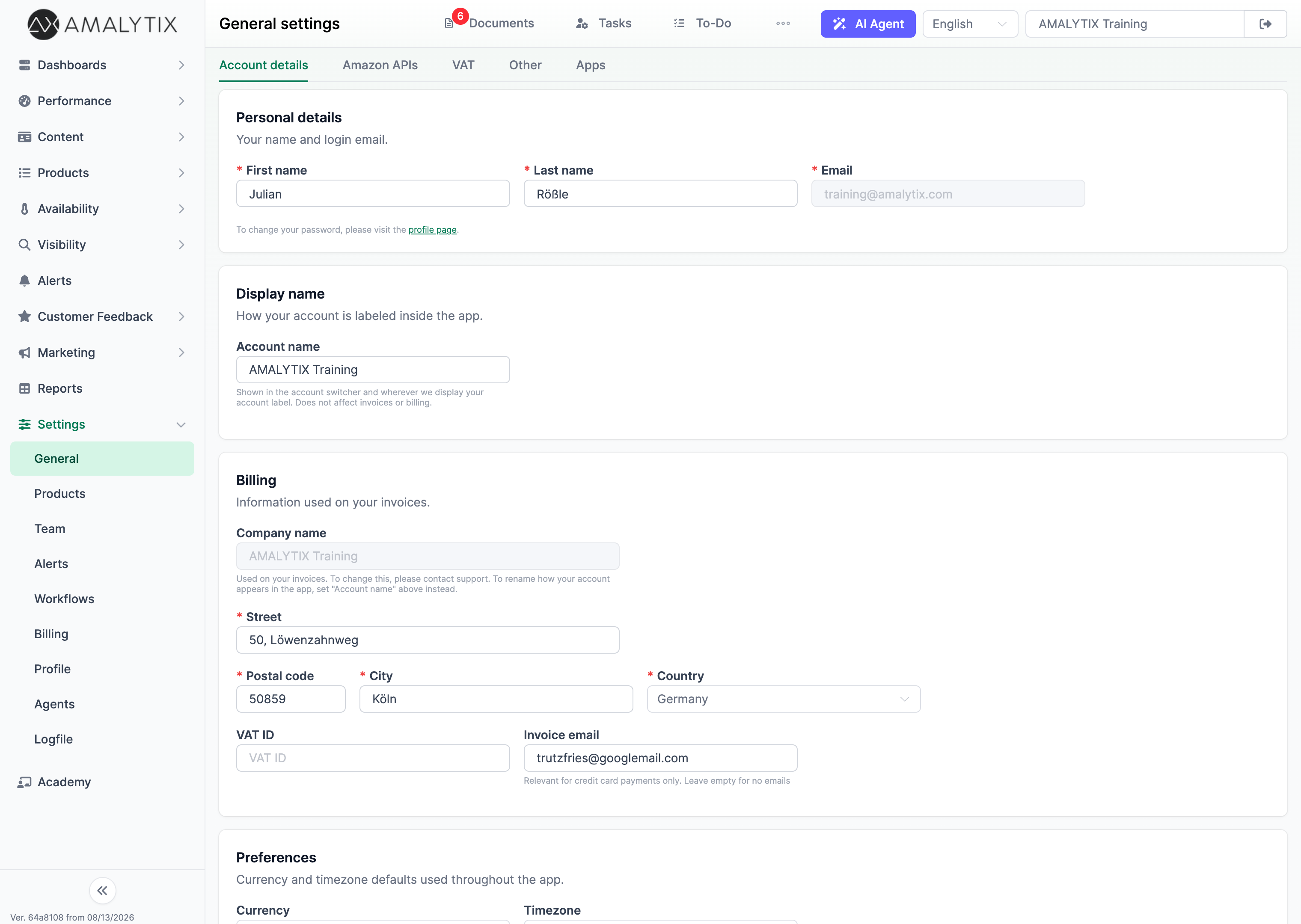Expand the Performance menu chevron
The image size is (1301, 924).
click(x=181, y=101)
